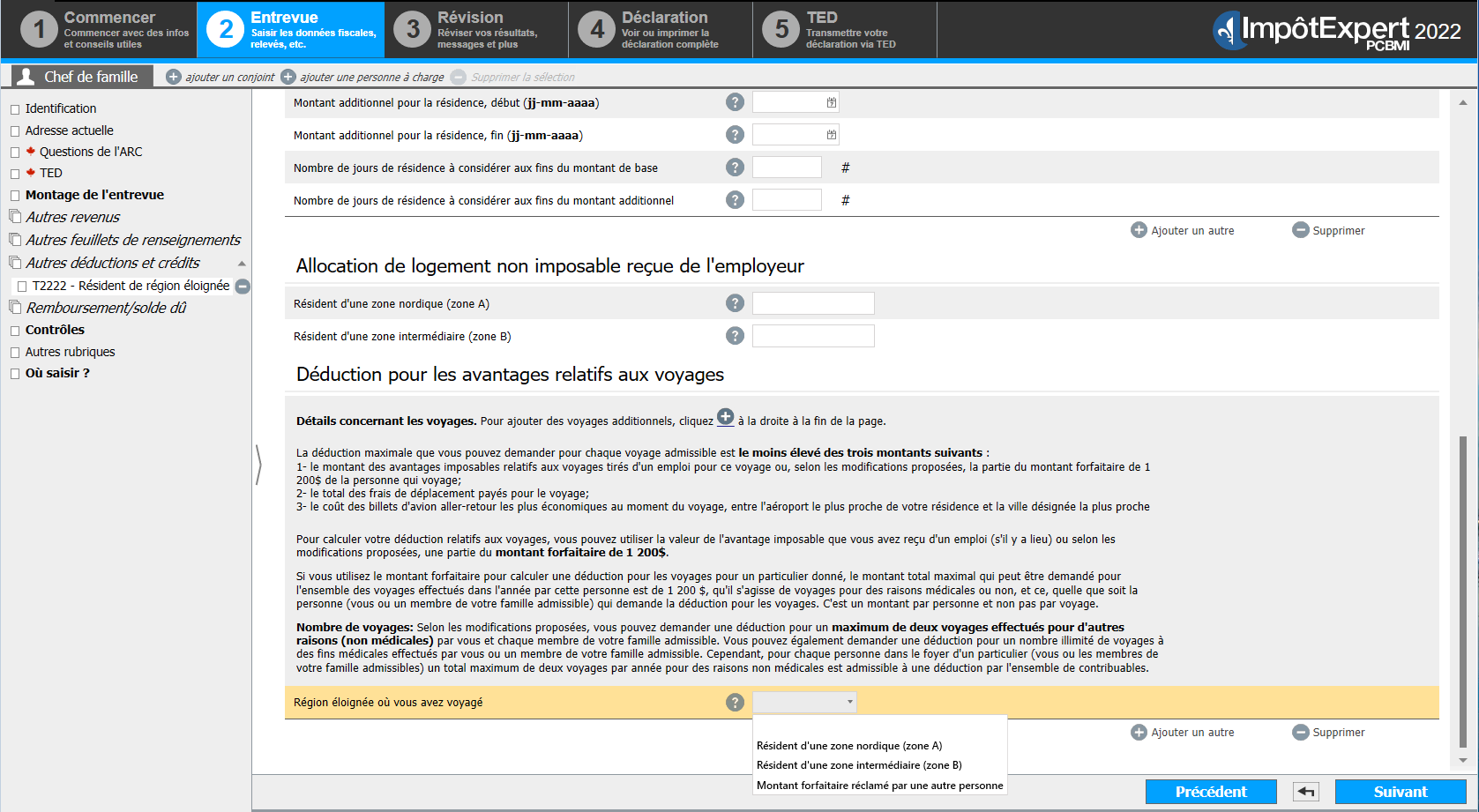Click the back arrow icon beside Précédent
This screenshot has width=1479, height=812.
1306,792
